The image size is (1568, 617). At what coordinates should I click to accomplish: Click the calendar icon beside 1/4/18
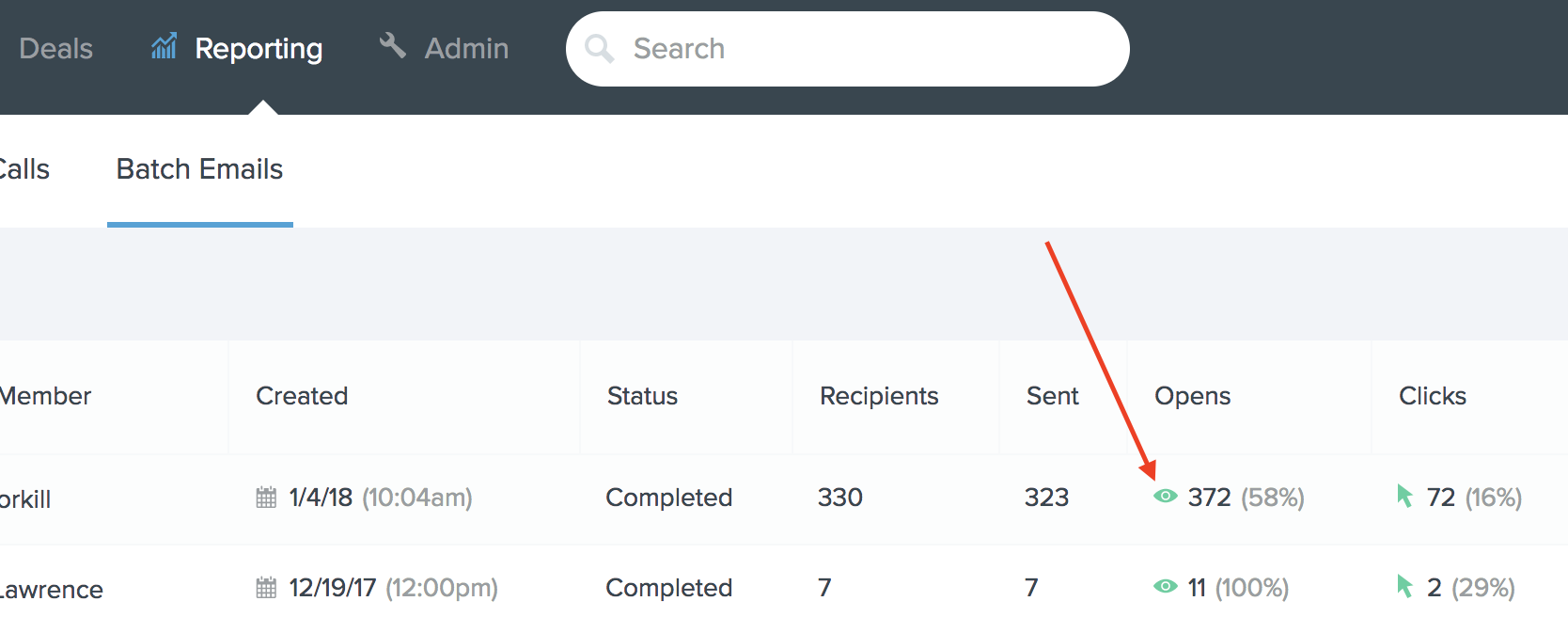point(266,498)
